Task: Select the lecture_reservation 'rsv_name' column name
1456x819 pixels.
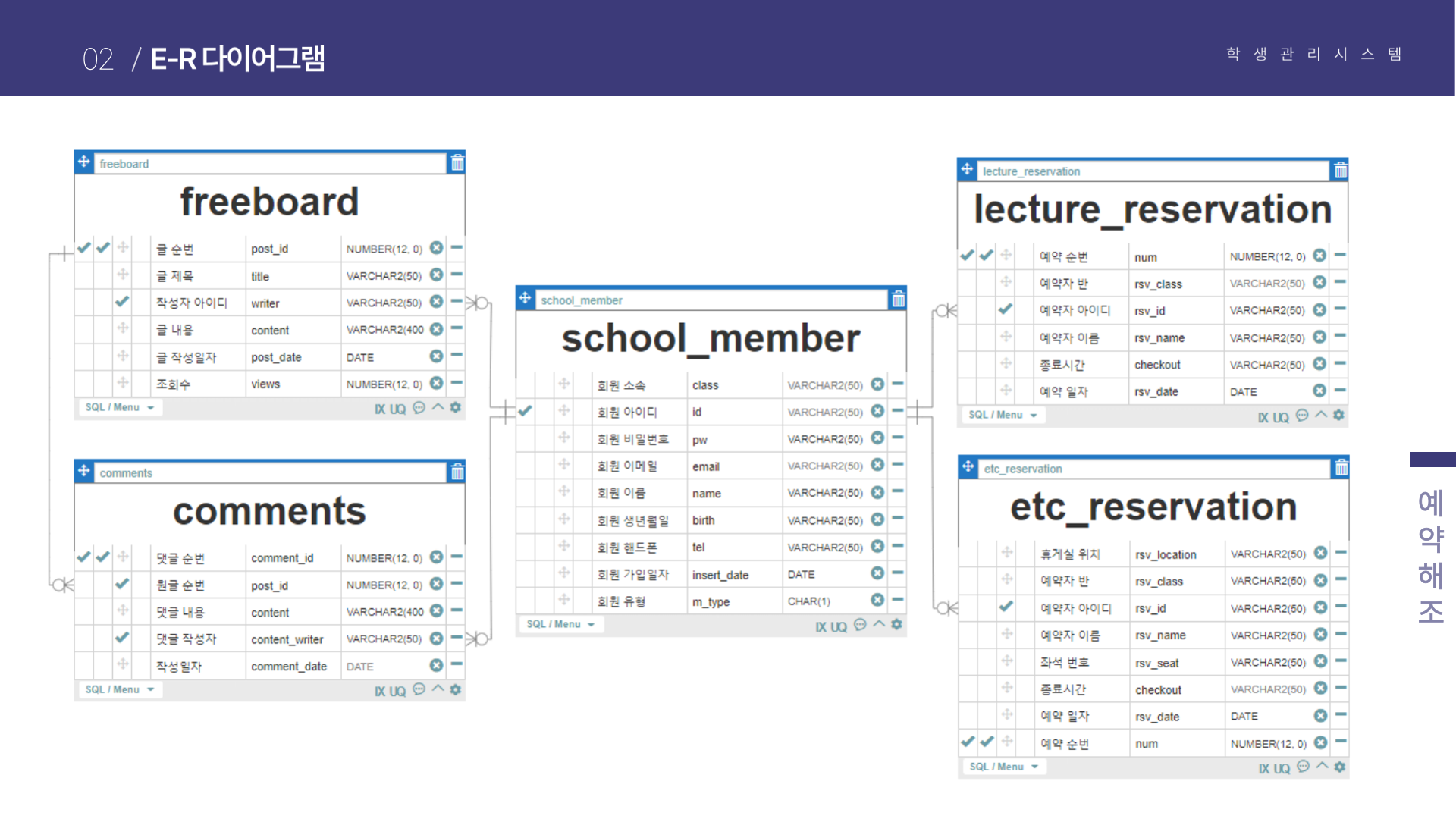Action: [x=1159, y=338]
